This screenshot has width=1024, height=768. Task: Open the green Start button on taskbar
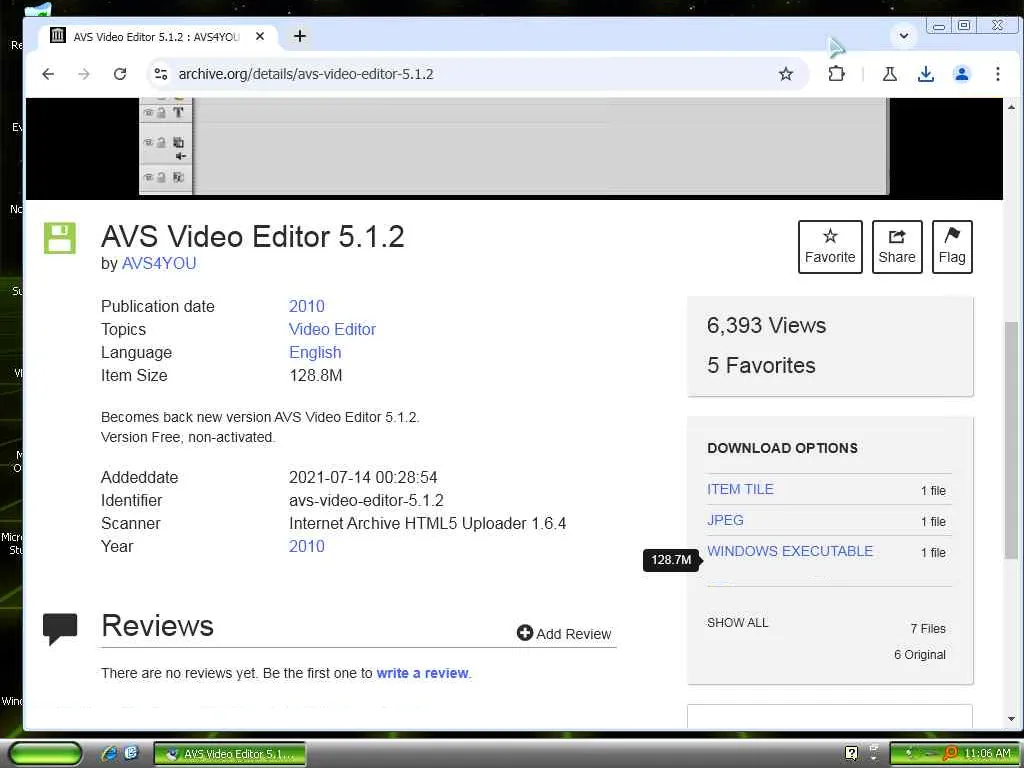tap(46, 754)
